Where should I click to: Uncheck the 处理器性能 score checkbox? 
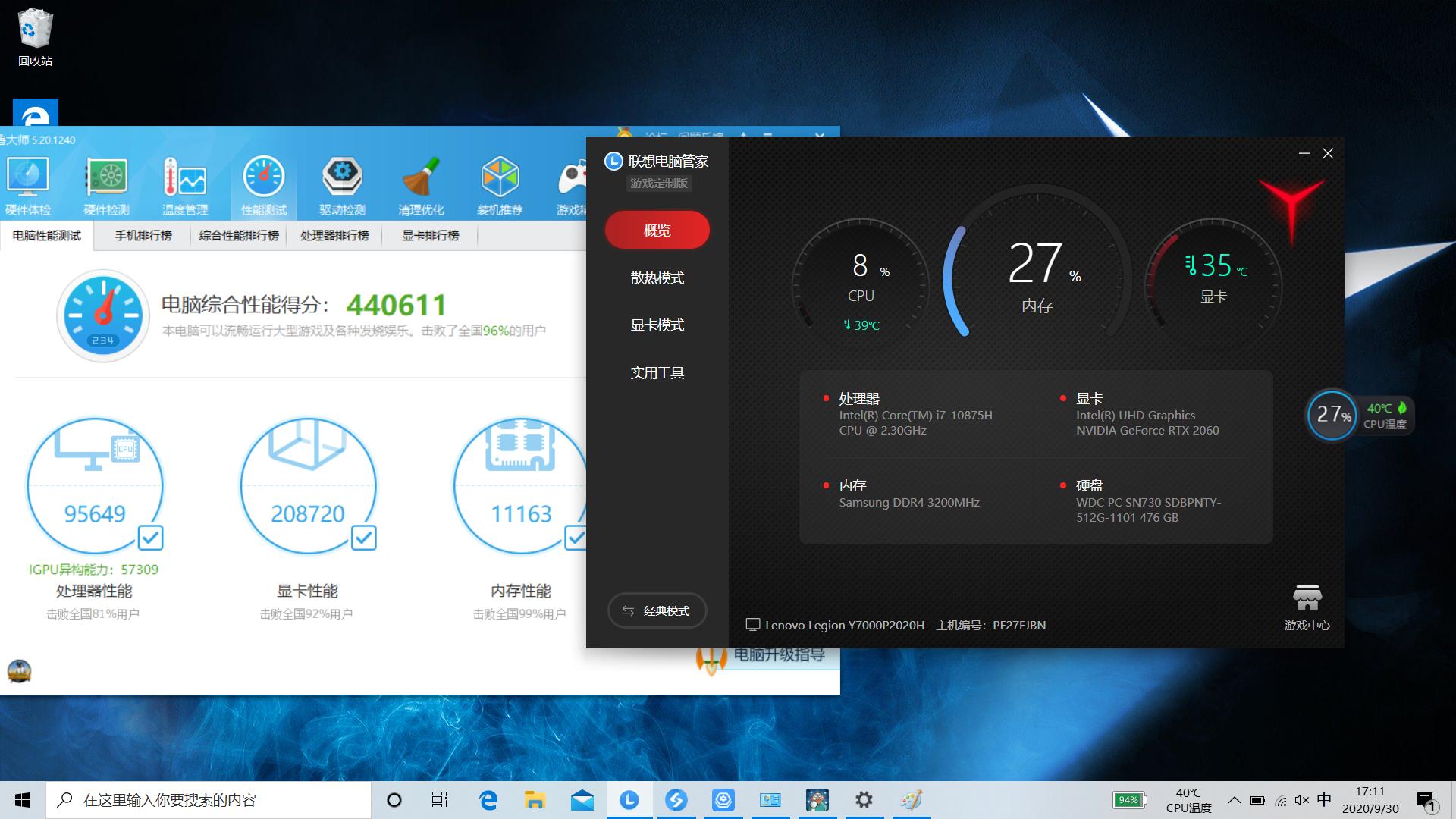pos(150,538)
